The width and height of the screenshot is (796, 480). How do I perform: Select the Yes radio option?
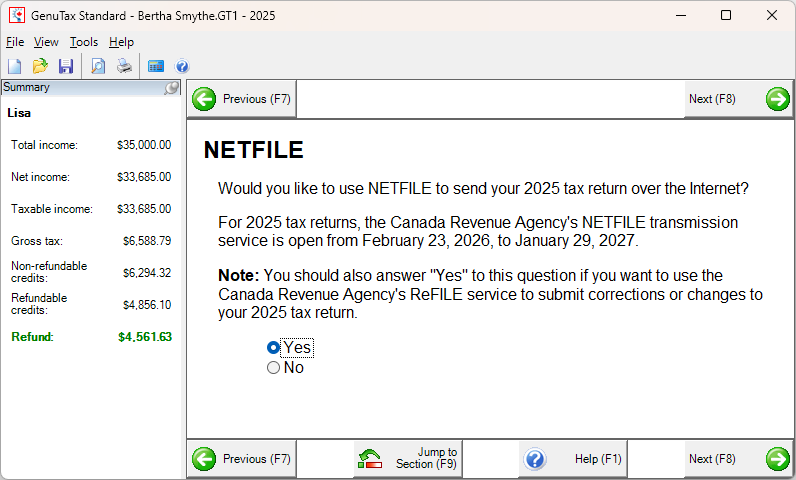pos(274,348)
